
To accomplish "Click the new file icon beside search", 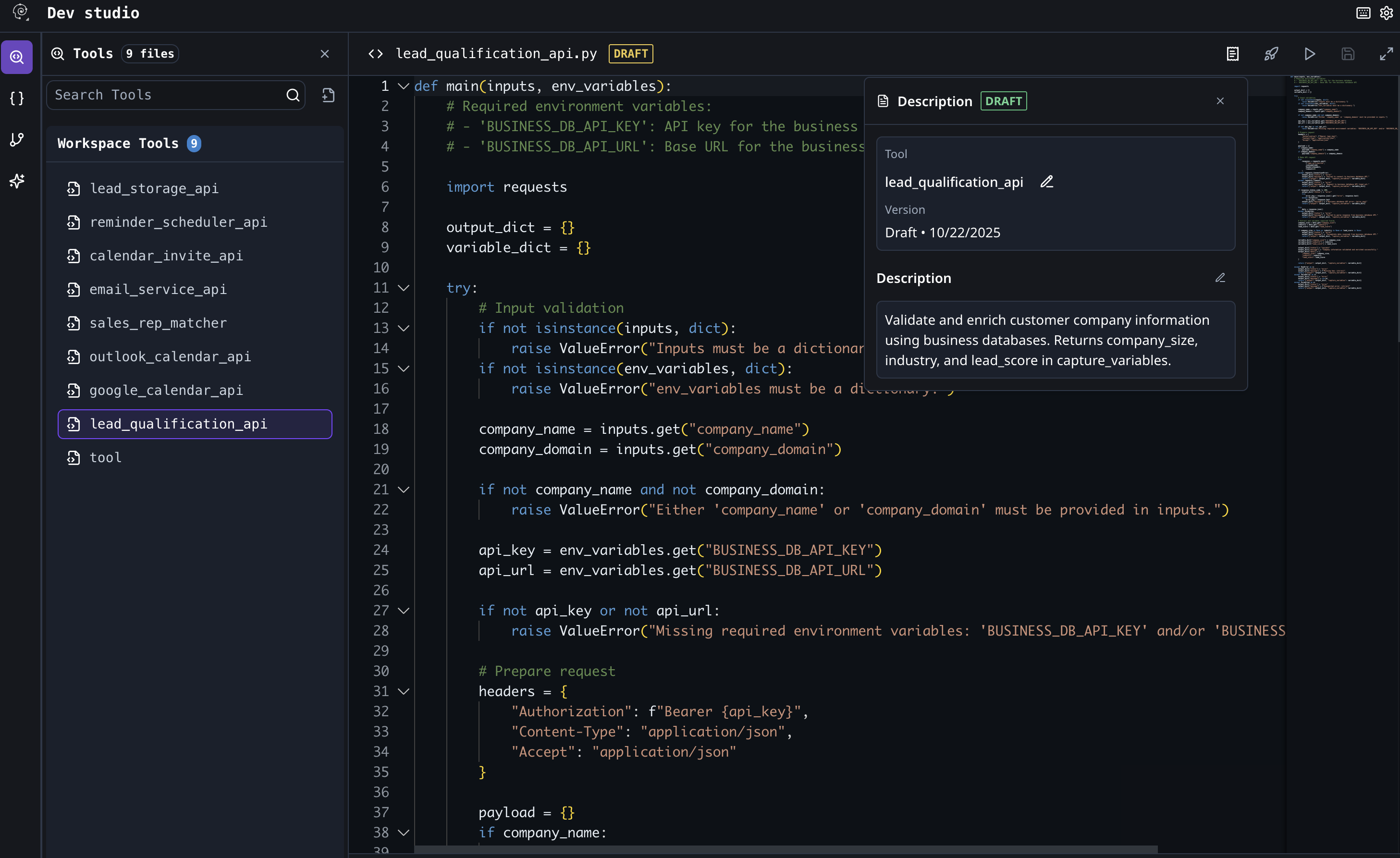I will click(x=328, y=95).
